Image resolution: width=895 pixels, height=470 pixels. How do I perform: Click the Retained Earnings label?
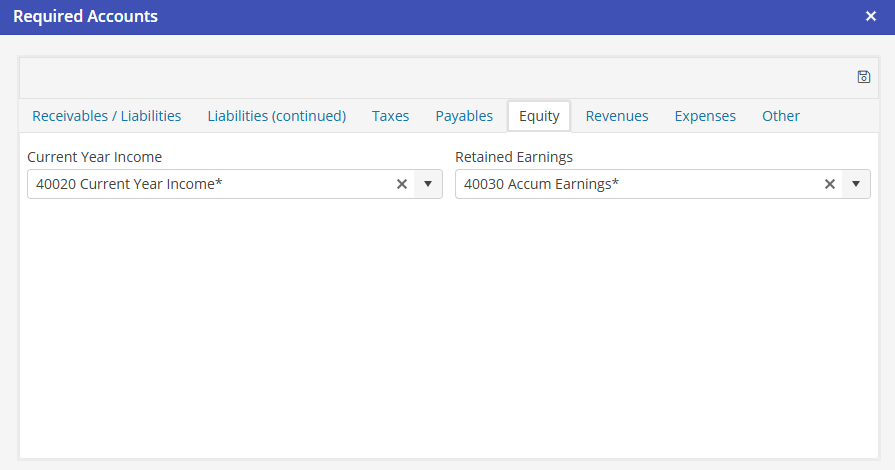click(x=514, y=157)
